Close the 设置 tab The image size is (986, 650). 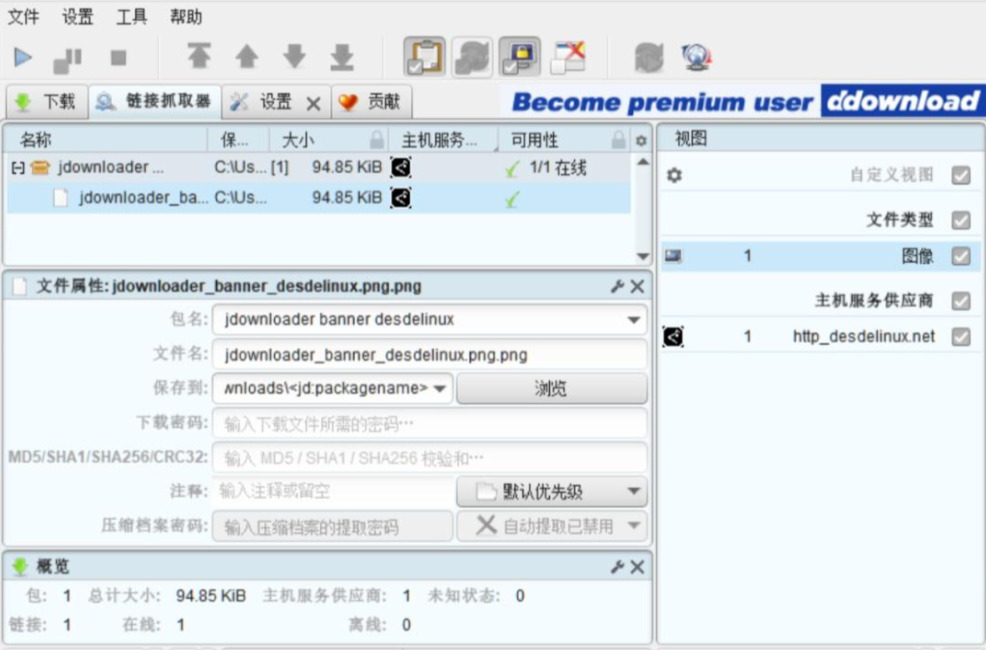(x=313, y=104)
